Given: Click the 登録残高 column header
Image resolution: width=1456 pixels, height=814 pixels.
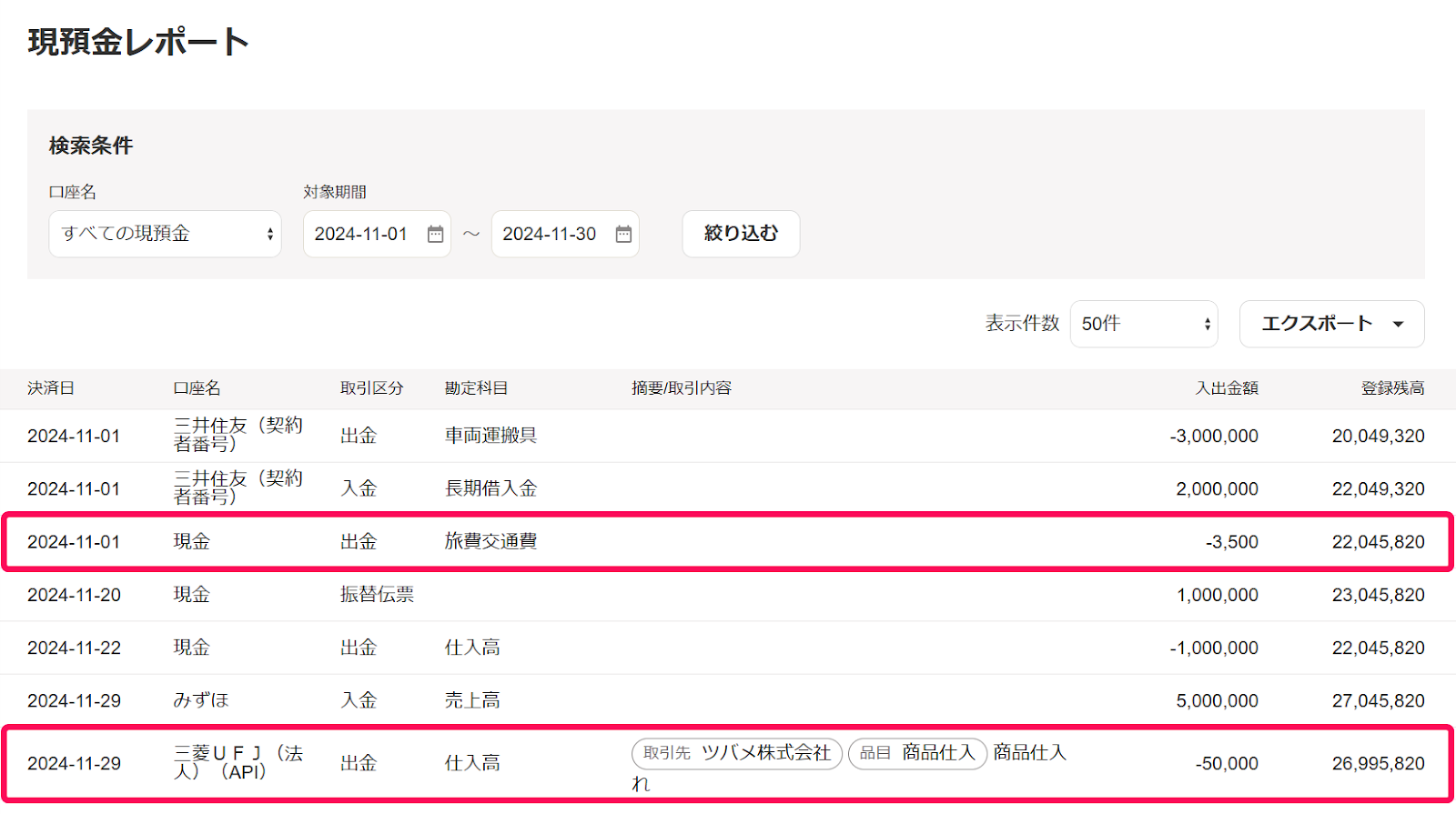Looking at the screenshot, I should click(x=1393, y=388).
